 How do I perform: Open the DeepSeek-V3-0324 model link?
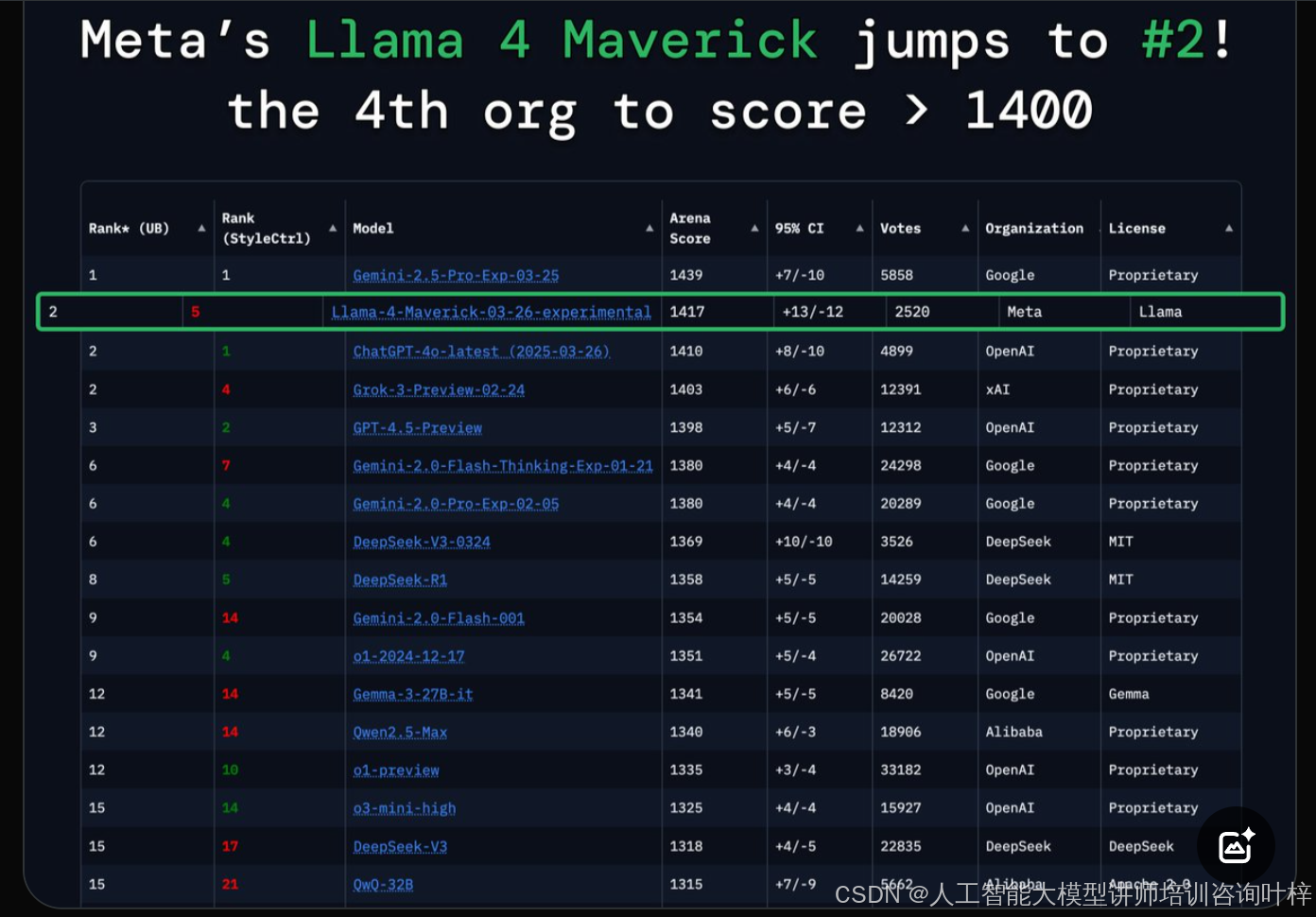420,541
